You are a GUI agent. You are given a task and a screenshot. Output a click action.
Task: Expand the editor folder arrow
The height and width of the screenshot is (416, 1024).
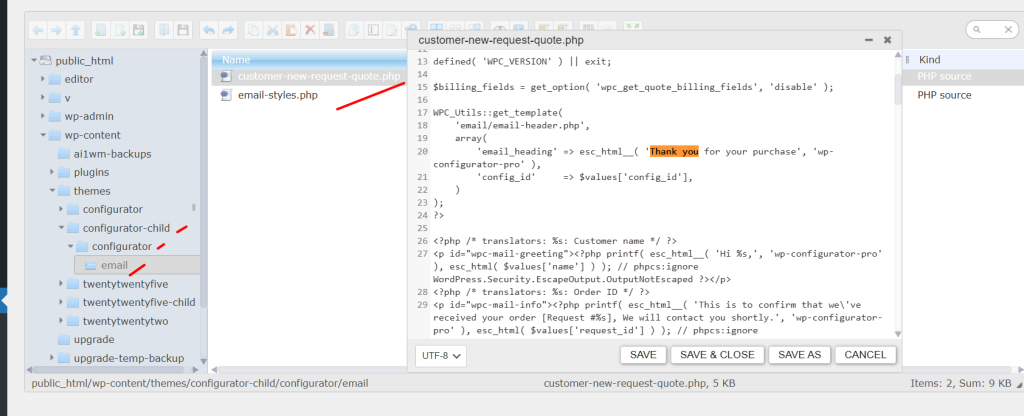[43, 79]
